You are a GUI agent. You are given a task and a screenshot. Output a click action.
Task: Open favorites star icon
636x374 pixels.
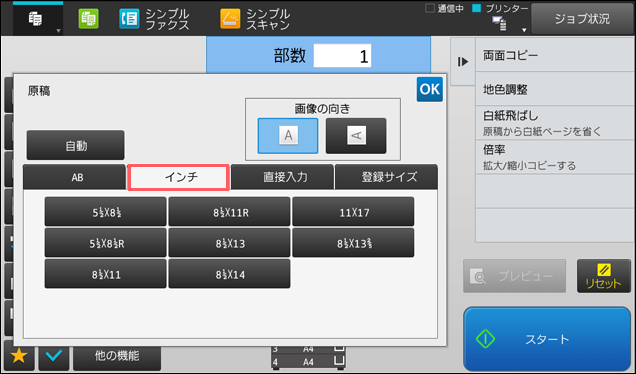pyautogui.click(x=19, y=356)
